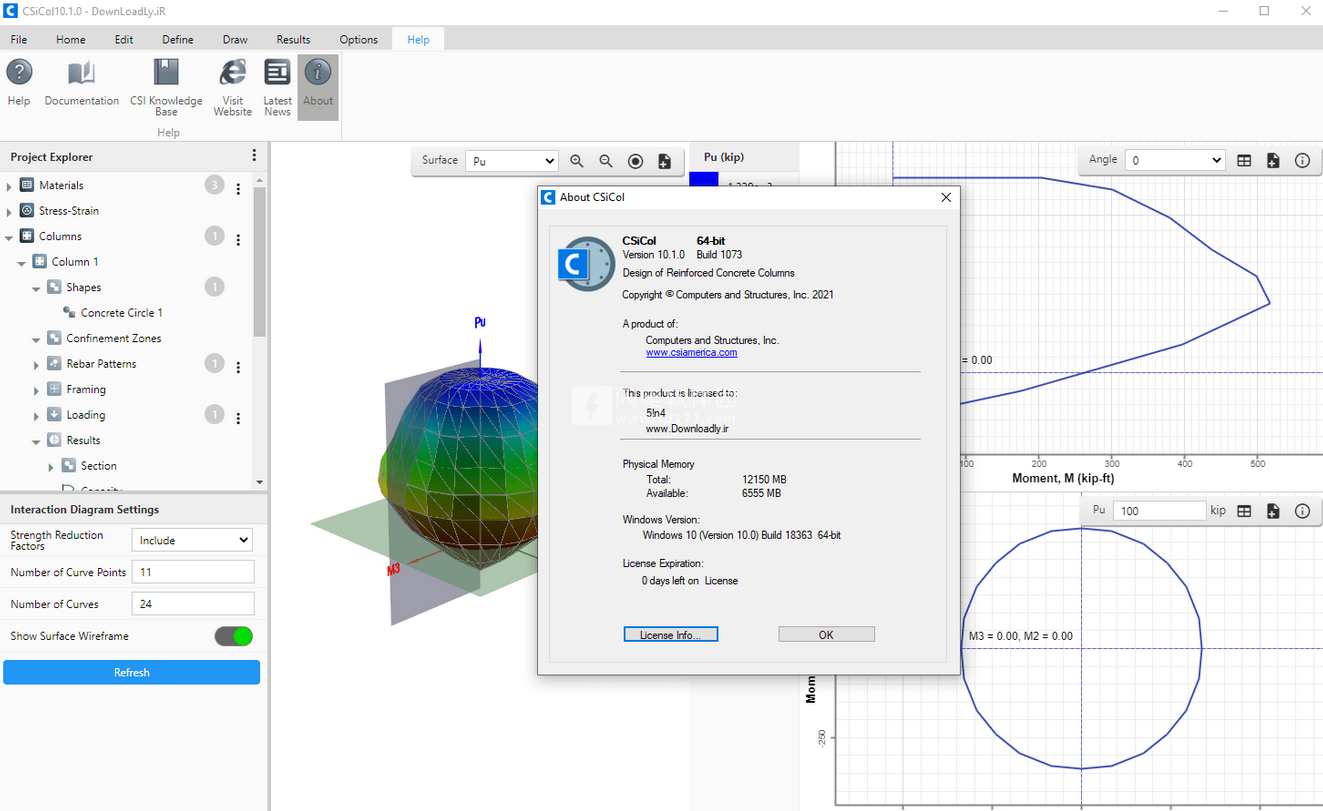Switch to the Results tab
The image size is (1323, 811).
click(x=293, y=40)
